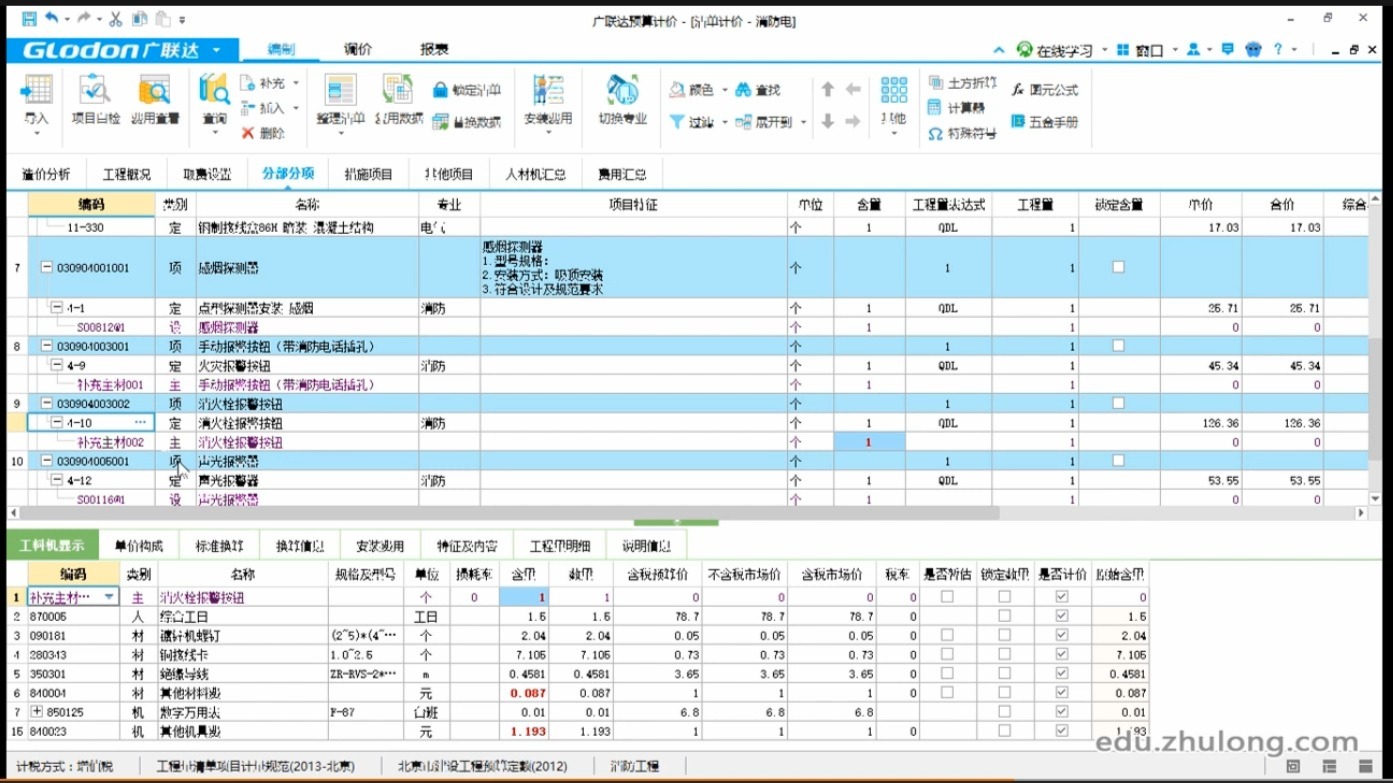Collapse sub-item 4-1 node
Image resolution: width=1393 pixels, height=783 pixels.
[58, 308]
